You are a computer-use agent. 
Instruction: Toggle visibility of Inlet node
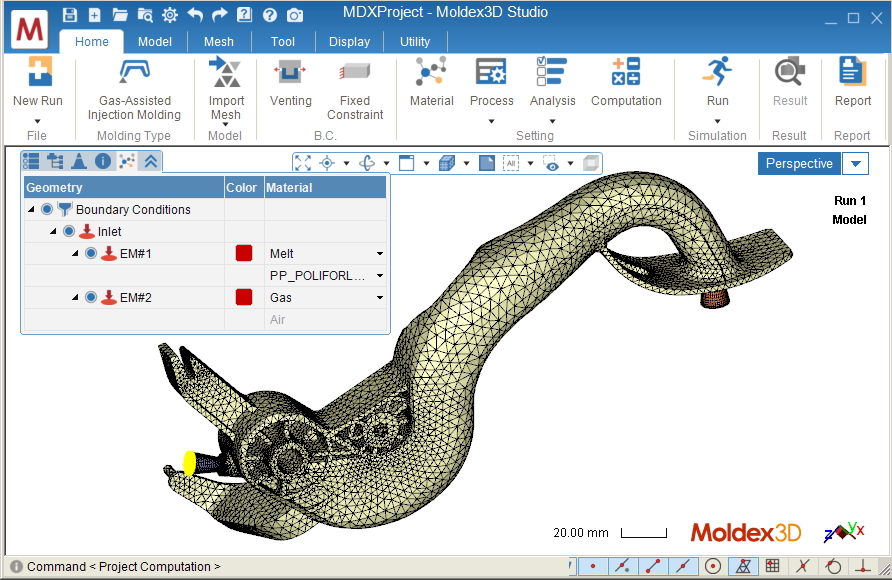coord(69,231)
